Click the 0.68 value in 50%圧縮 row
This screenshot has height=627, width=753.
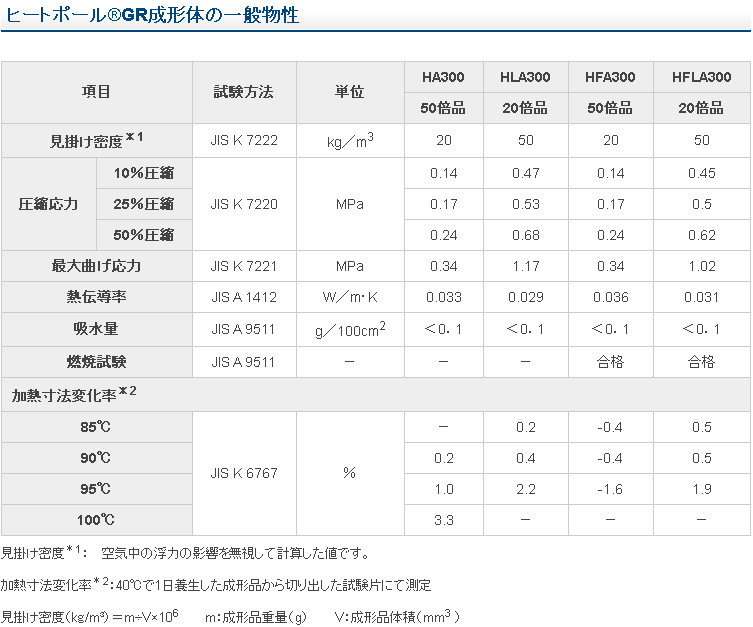pyautogui.click(x=525, y=235)
